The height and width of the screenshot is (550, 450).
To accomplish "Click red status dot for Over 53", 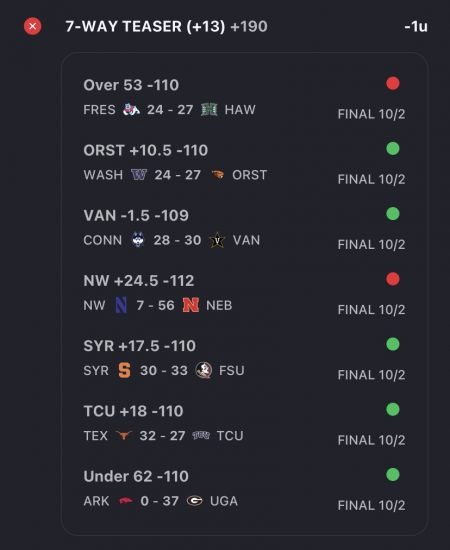I will pos(393,83).
